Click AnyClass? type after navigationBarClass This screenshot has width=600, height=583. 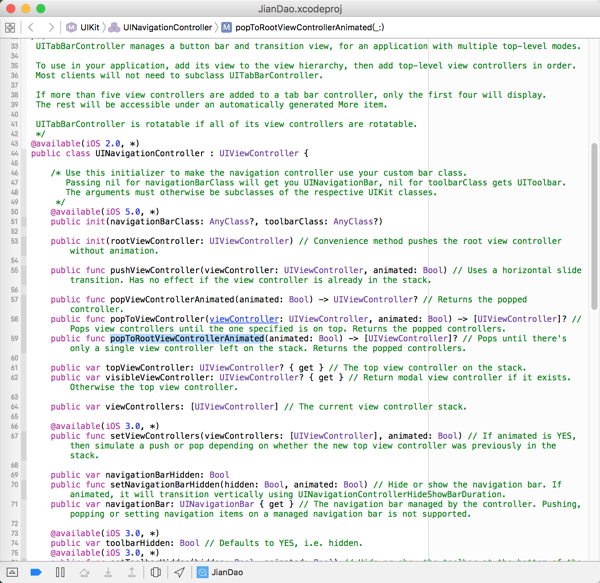coord(232,221)
